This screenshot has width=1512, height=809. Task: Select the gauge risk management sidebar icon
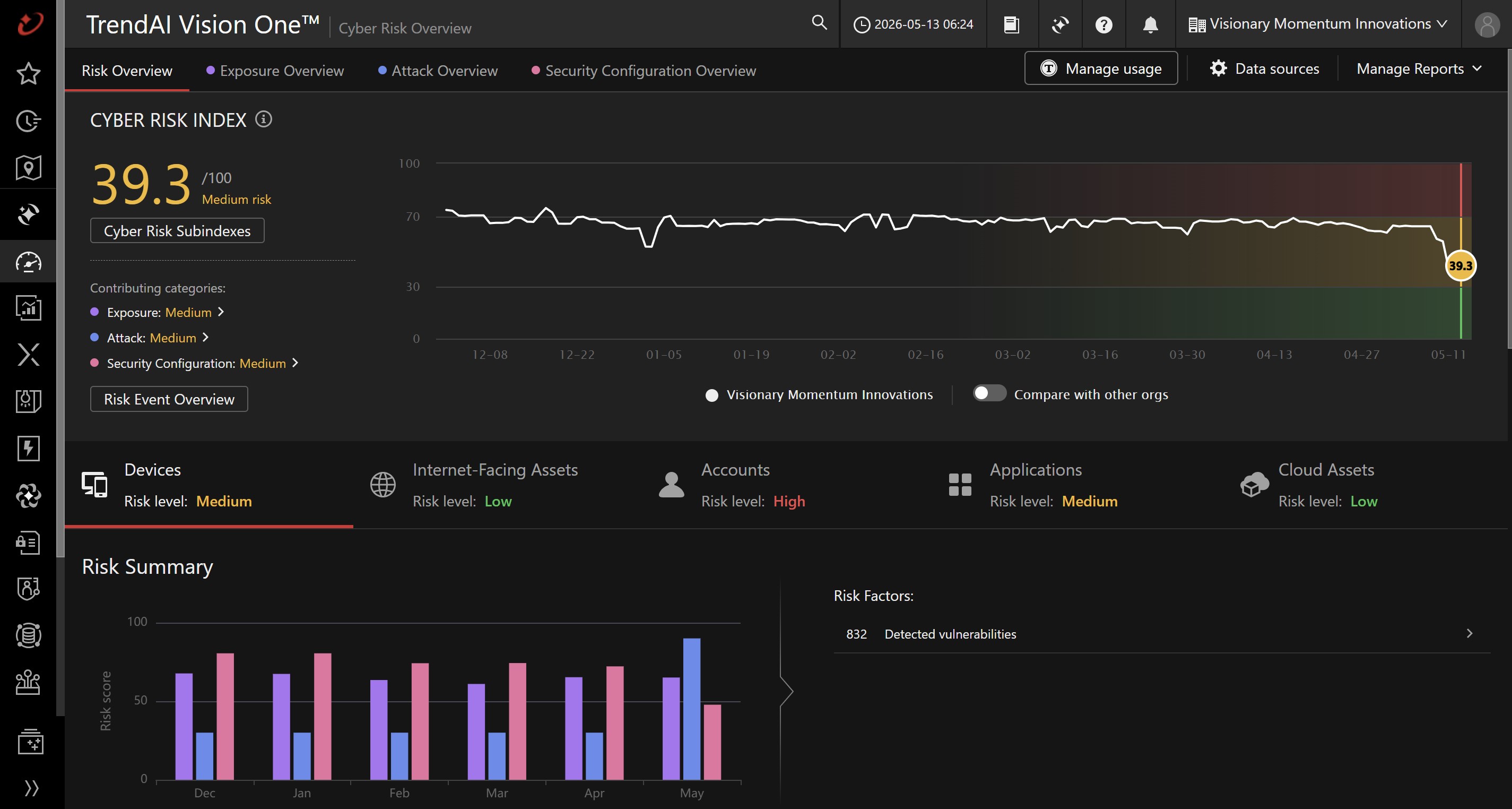click(28, 262)
